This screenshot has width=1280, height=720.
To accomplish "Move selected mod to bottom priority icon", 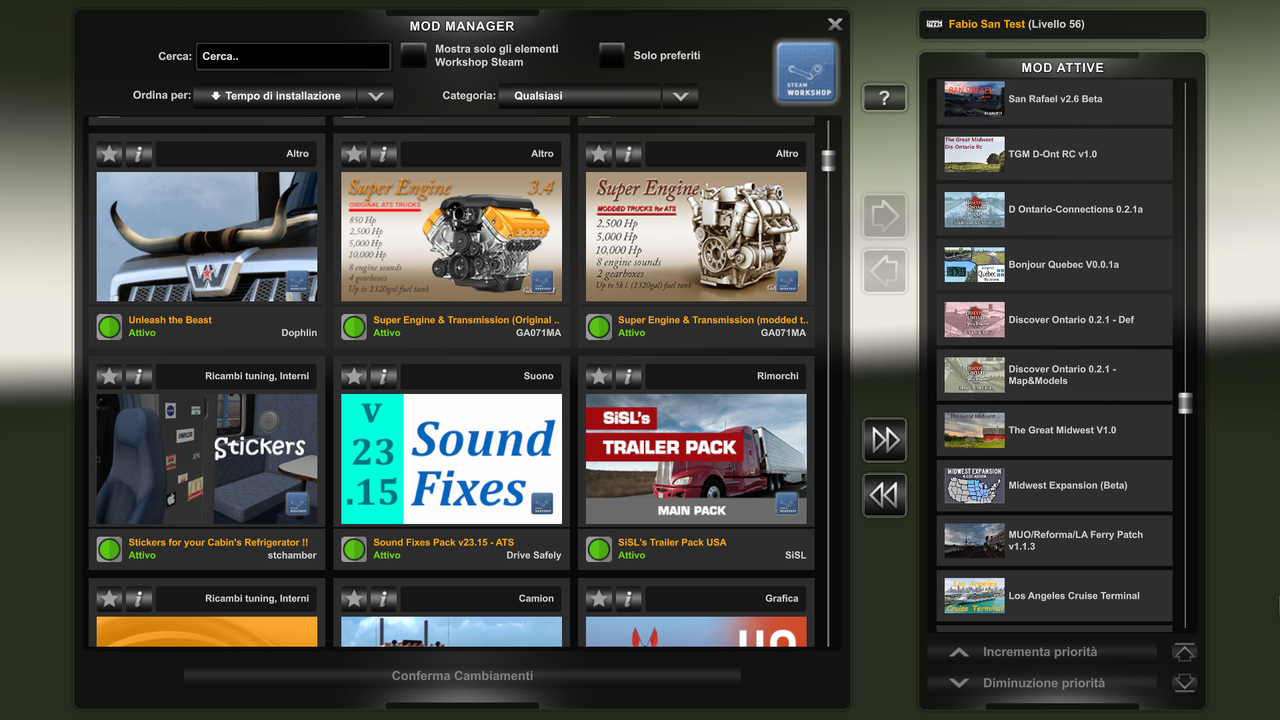I will point(1184,683).
